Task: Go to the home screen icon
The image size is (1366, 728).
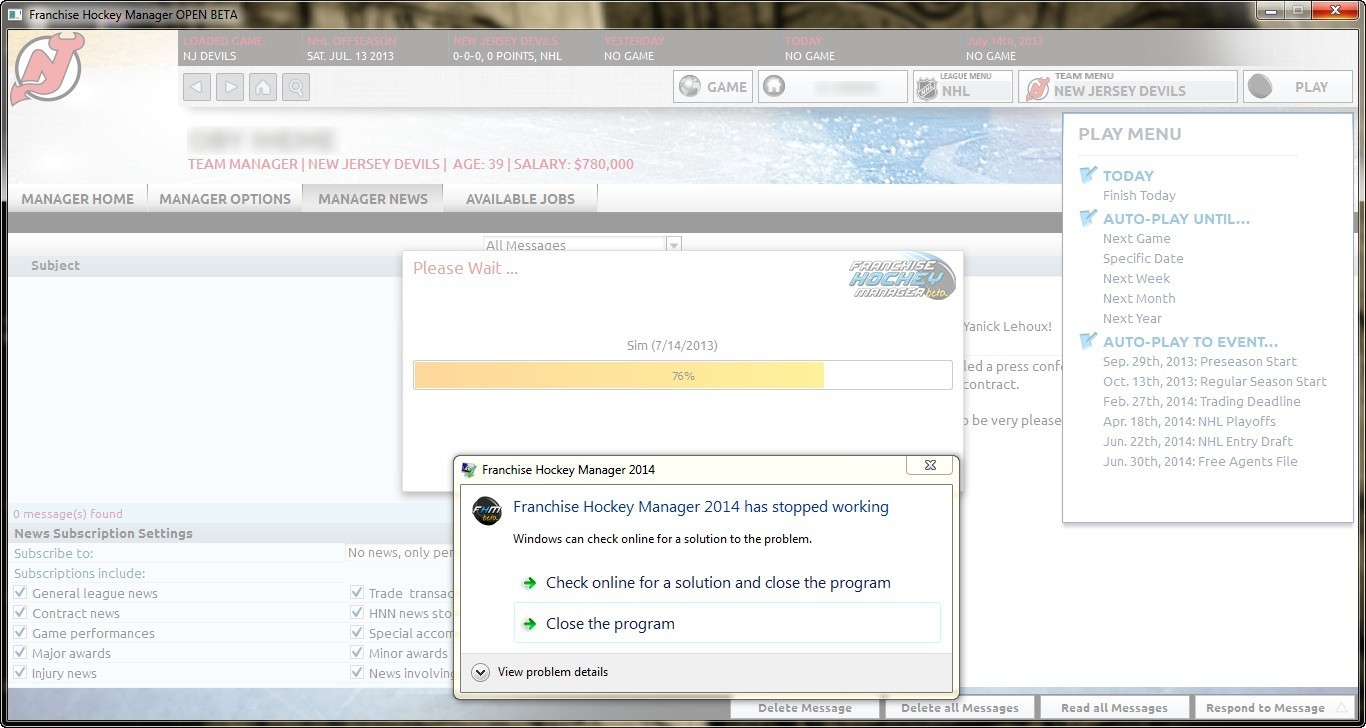Action: point(263,87)
